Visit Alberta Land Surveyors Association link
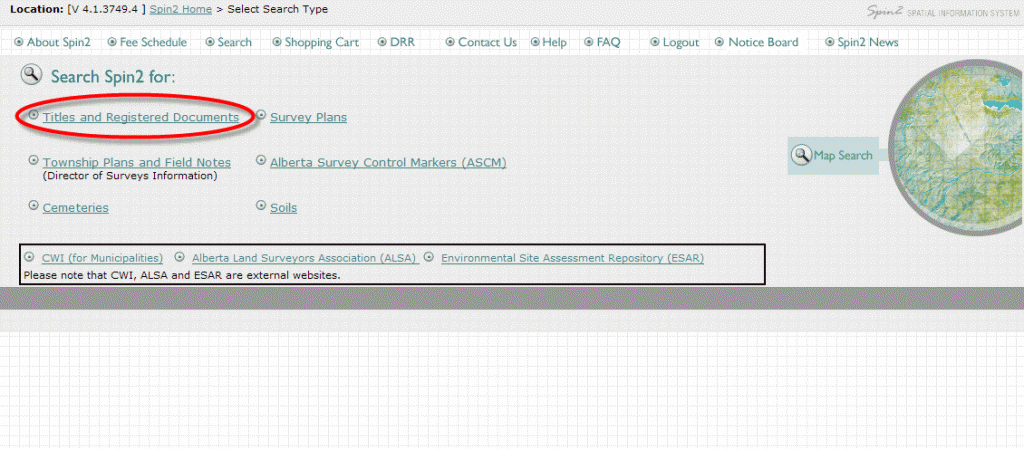 click(x=304, y=258)
